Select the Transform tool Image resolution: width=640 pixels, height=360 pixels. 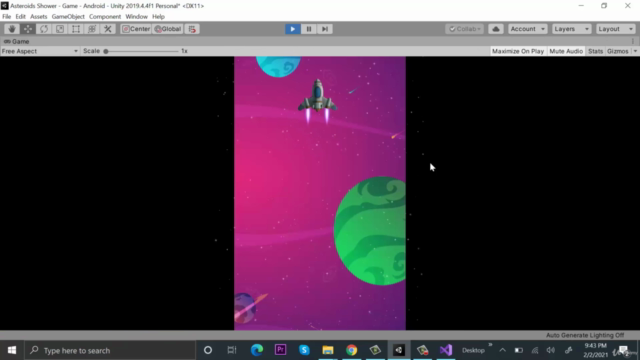coord(92,29)
